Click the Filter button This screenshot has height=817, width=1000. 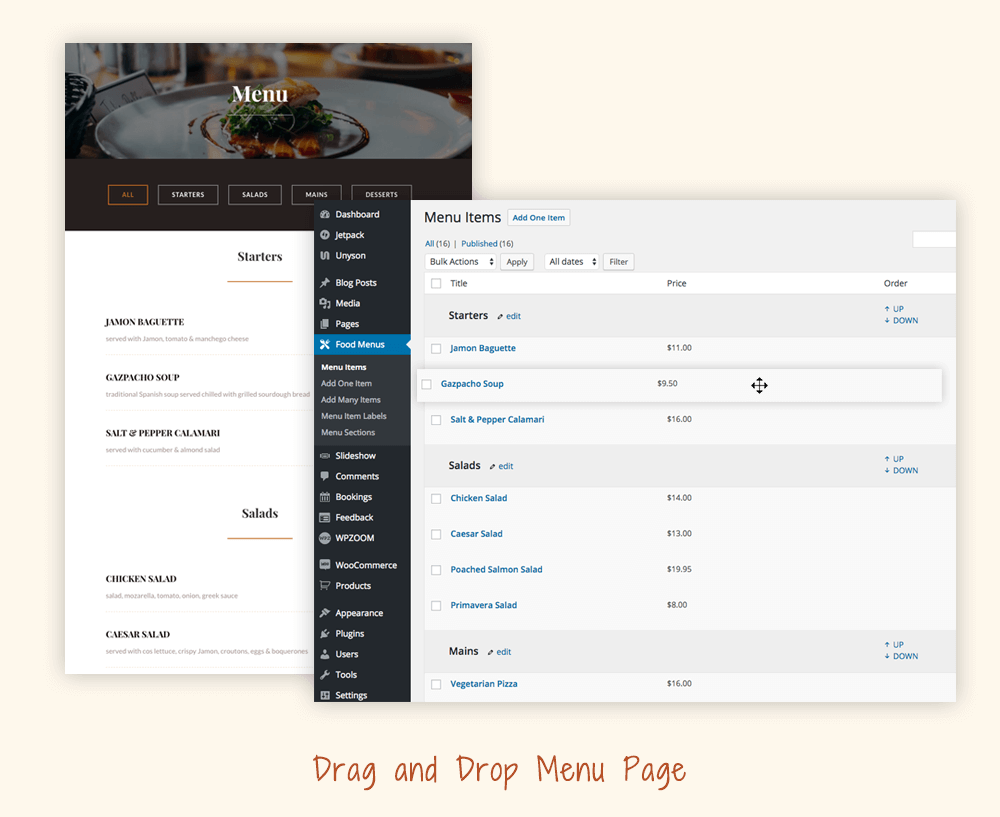click(x=619, y=261)
